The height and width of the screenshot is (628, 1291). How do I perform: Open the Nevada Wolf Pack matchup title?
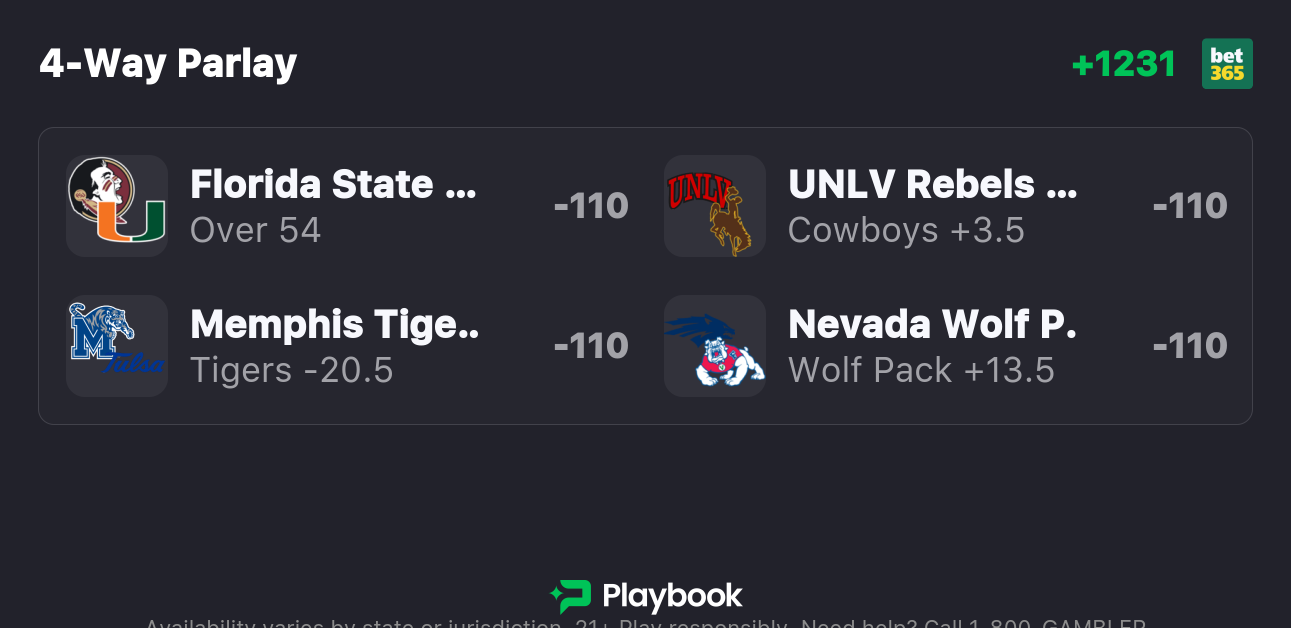(932, 325)
